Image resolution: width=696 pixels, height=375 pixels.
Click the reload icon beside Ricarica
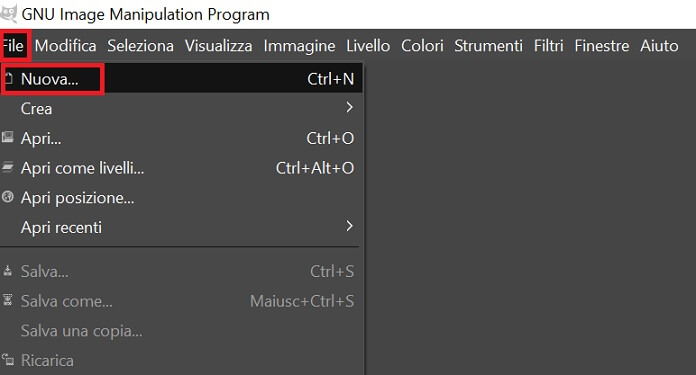pos(8,359)
